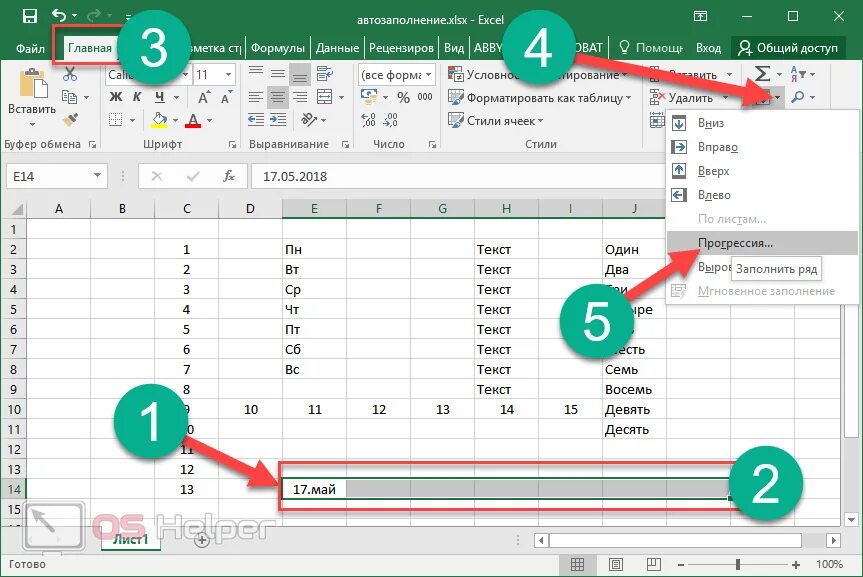Open Стили ячеек menu

tap(495, 121)
